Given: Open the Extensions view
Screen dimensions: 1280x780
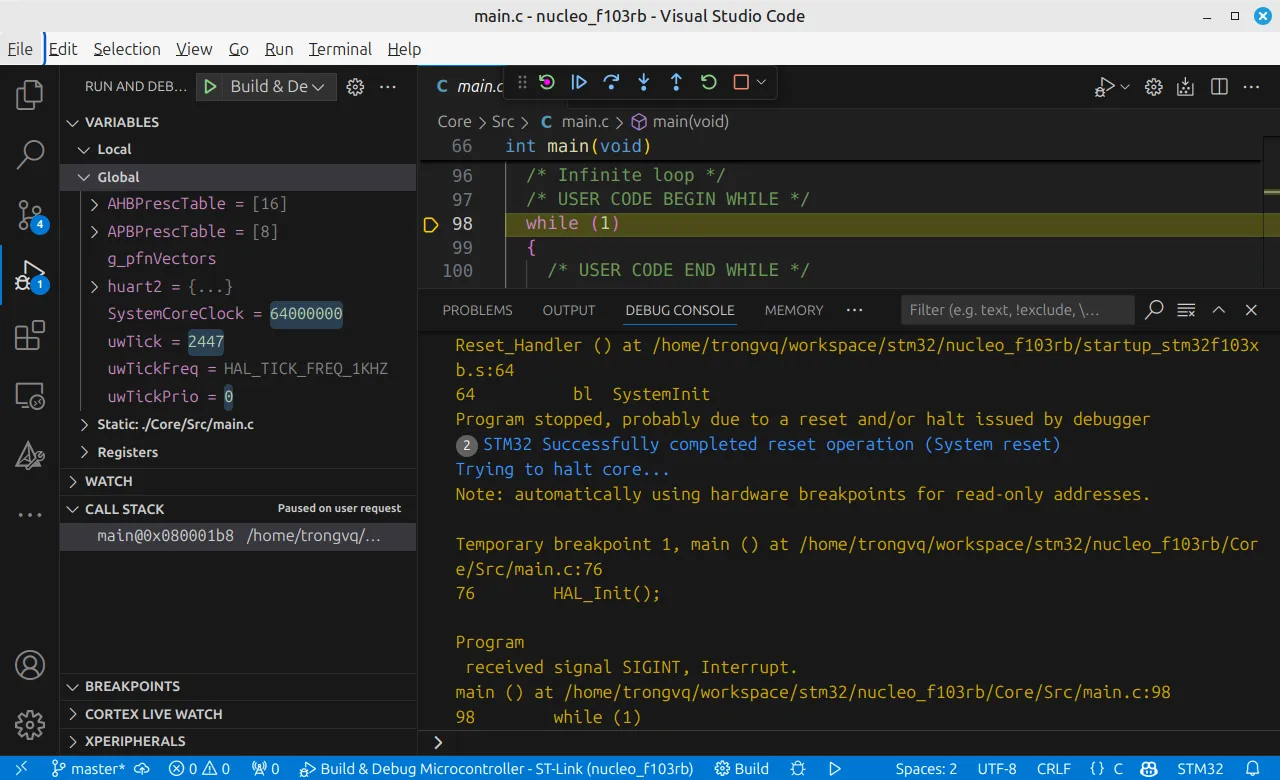Looking at the screenshot, I should pos(30,335).
